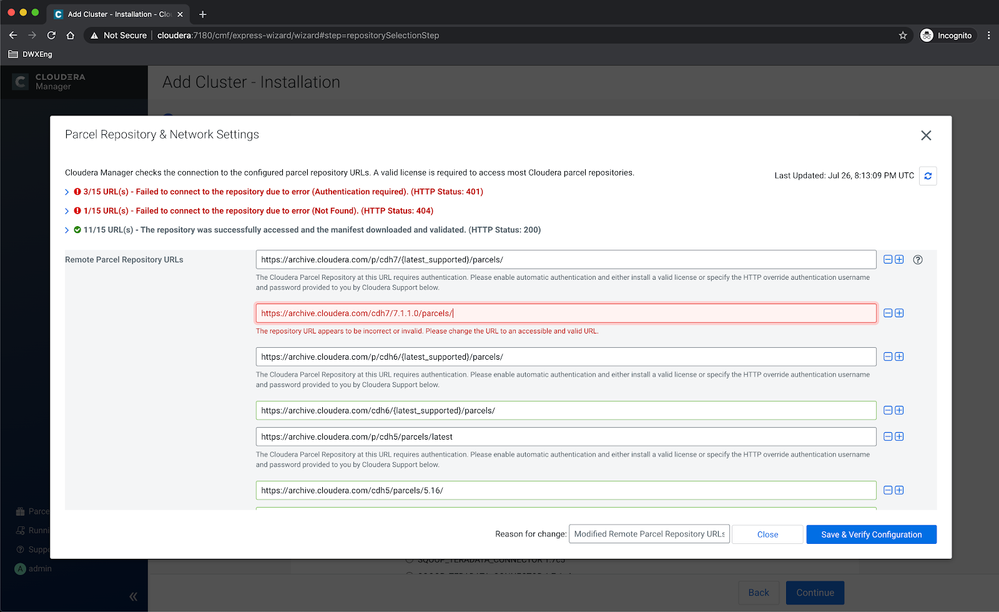Click the Close button in the dialog
Image resolution: width=999 pixels, height=612 pixels.
(767, 534)
